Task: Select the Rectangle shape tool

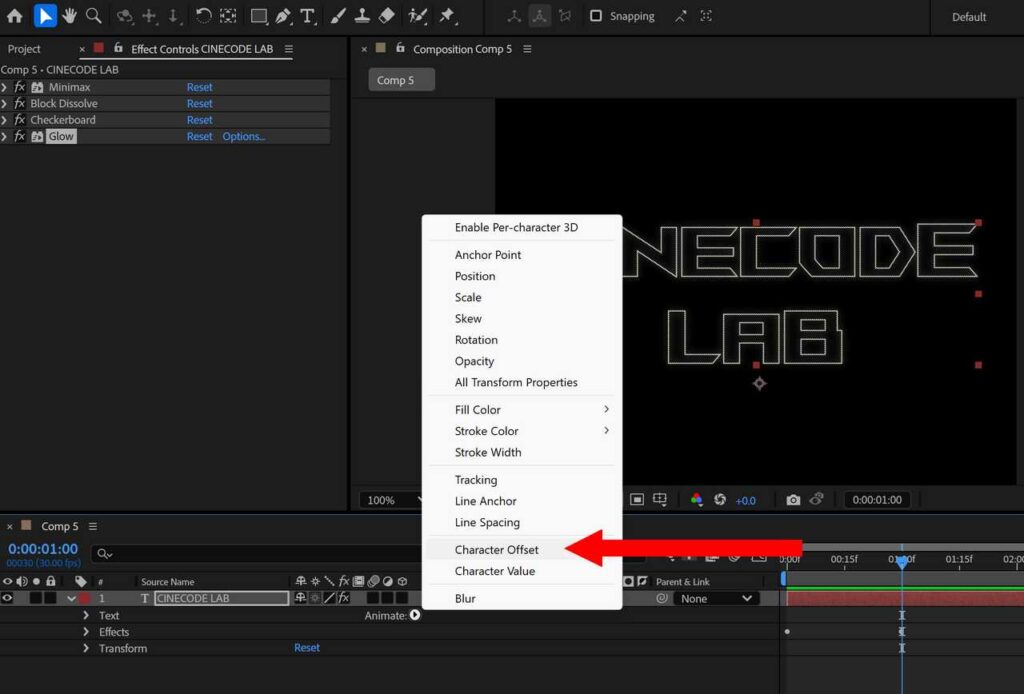Action: (x=259, y=16)
